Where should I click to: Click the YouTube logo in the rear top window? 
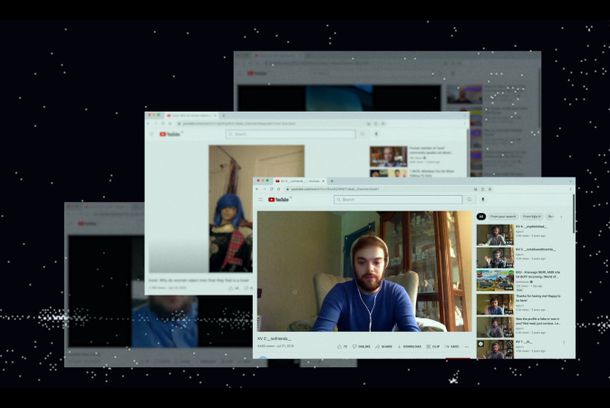click(257, 73)
